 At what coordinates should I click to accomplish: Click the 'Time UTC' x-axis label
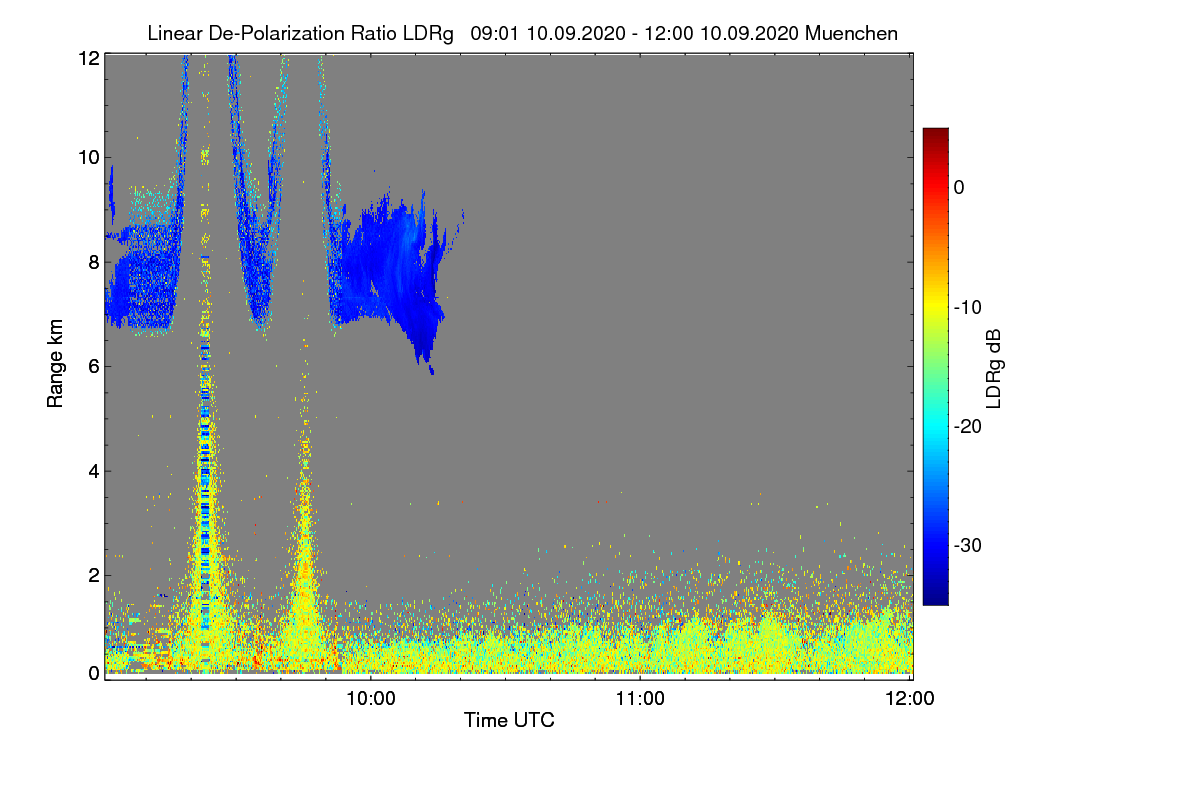[509, 720]
